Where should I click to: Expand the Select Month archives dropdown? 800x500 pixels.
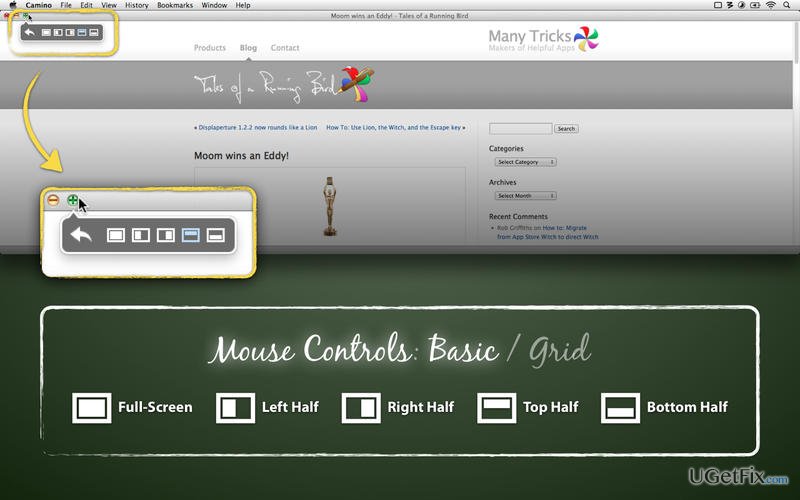pos(526,195)
